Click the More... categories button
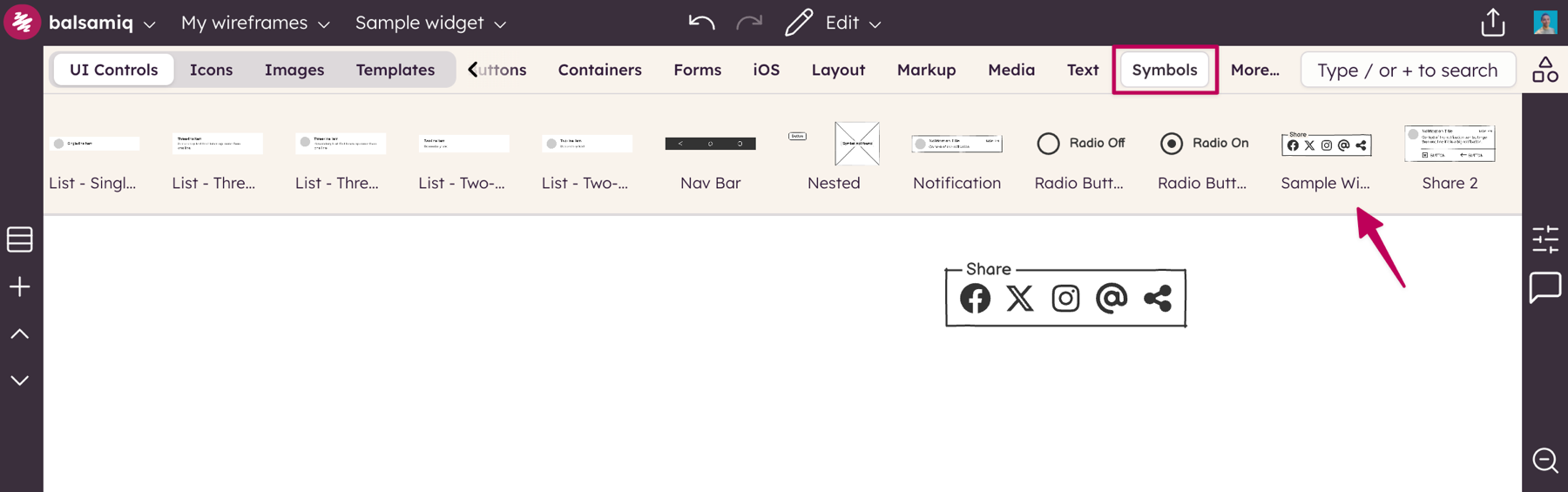The width and height of the screenshot is (1568, 492). click(x=1254, y=70)
